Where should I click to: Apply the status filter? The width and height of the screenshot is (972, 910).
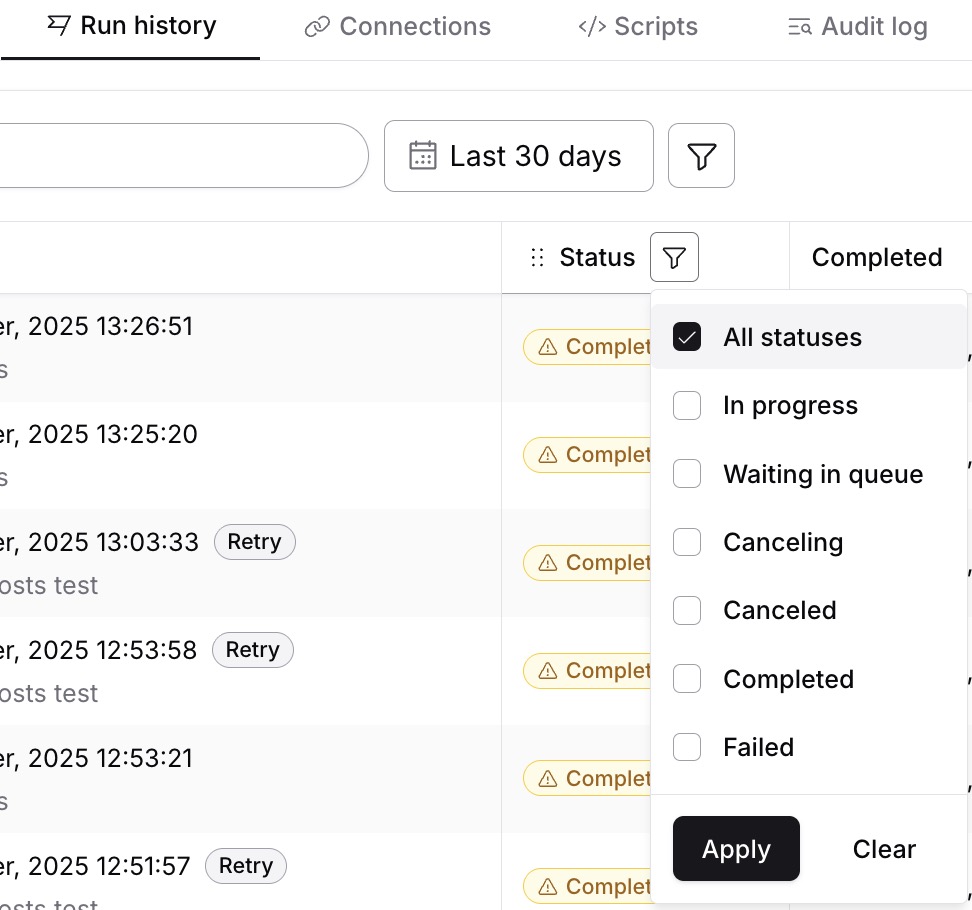736,849
